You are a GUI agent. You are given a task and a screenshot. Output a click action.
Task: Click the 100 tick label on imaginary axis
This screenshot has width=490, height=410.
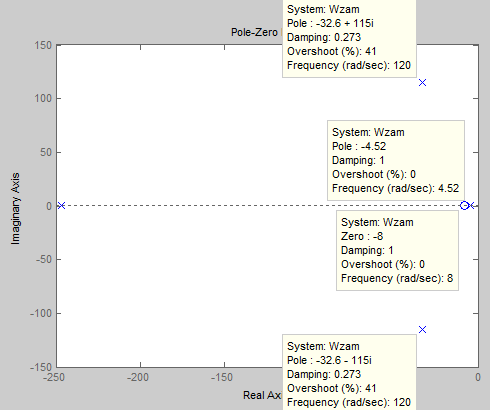[x=43, y=98]
